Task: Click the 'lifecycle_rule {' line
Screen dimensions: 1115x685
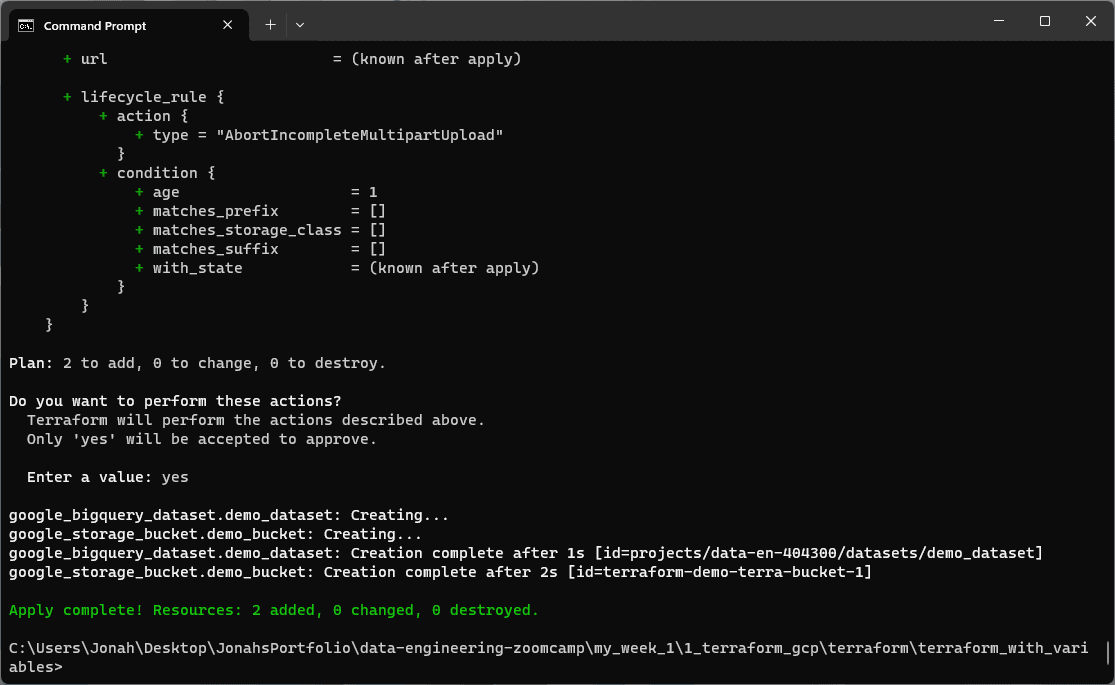Action: (x=144, y=97)
